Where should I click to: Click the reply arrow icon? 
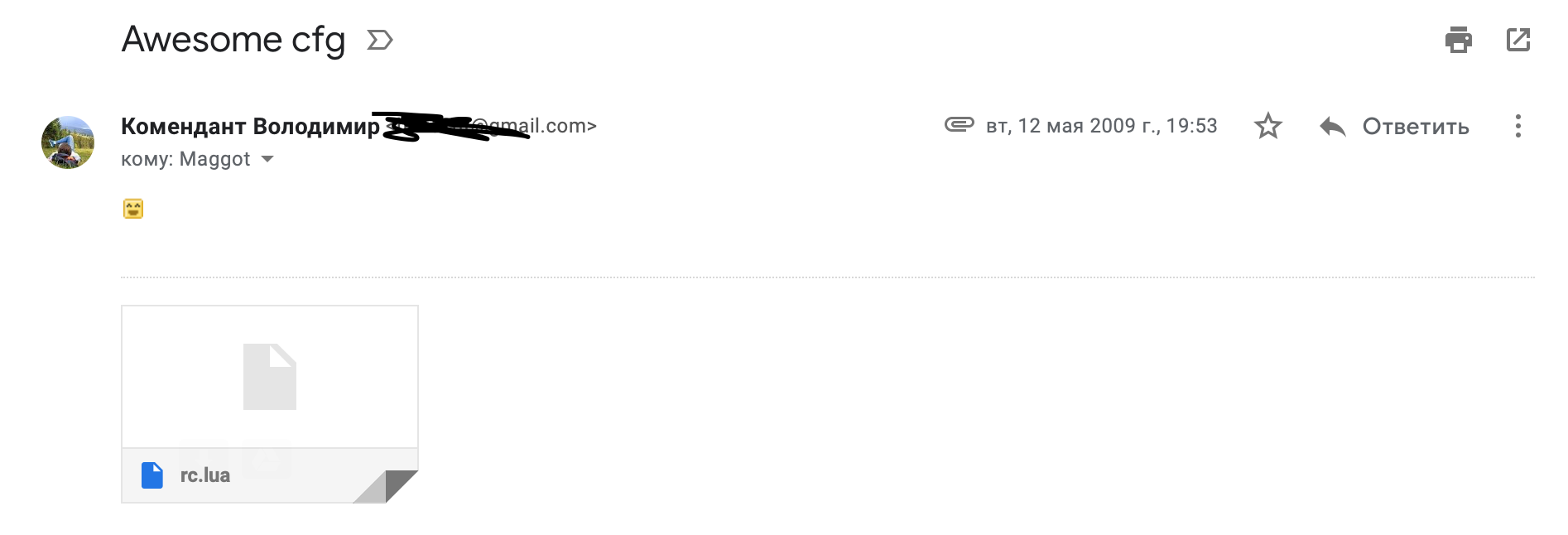coord(1332,127)
